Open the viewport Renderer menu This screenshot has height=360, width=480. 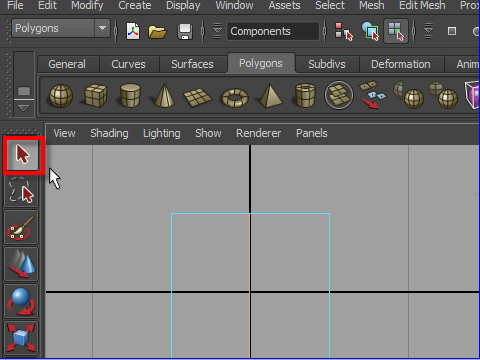(x=259, y=133)
